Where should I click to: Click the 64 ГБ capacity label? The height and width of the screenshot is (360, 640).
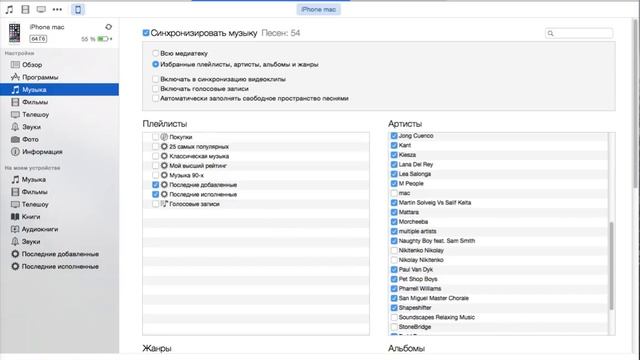(38, 39)
